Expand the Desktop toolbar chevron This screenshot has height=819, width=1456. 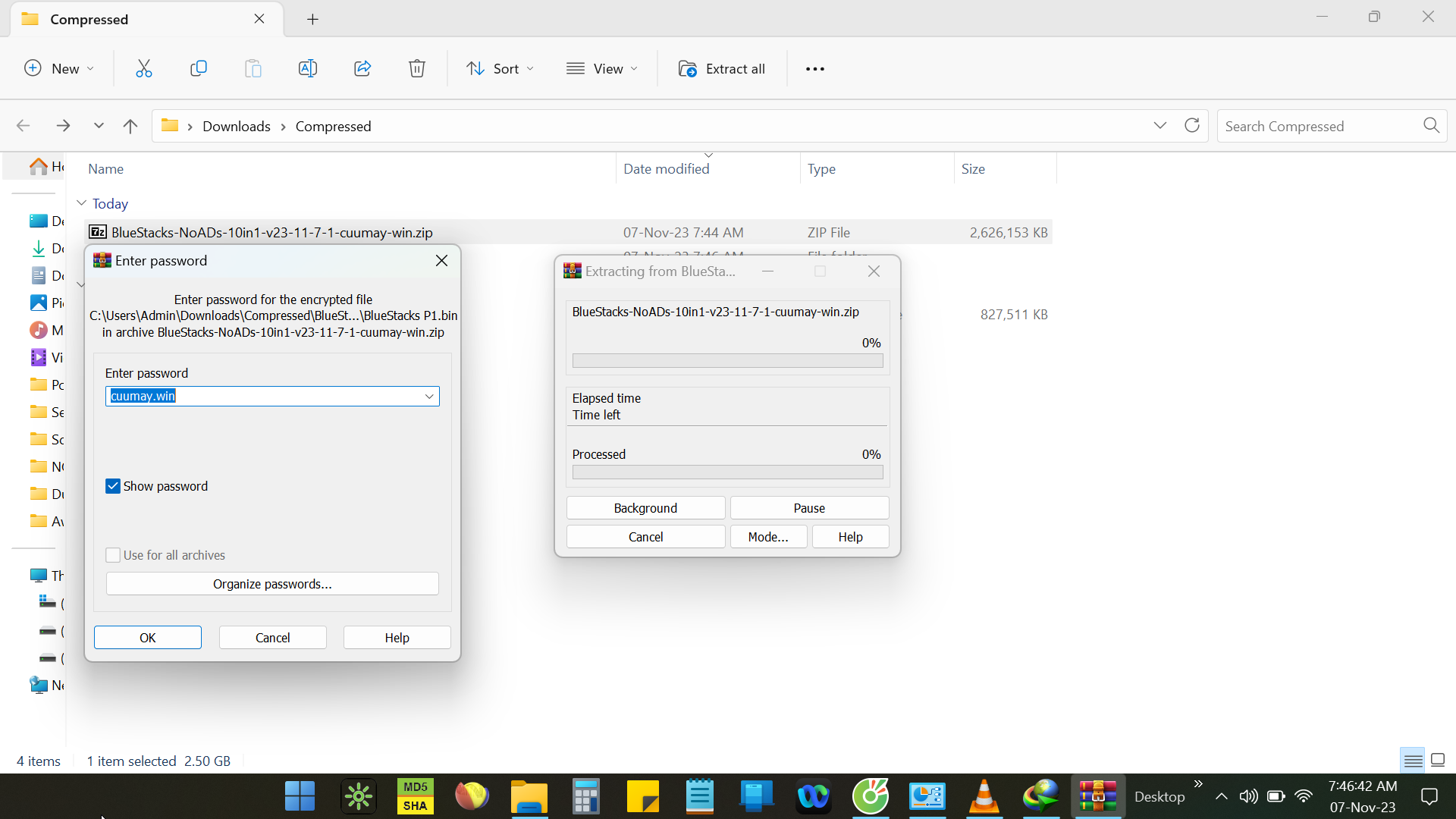[1198, 784]
